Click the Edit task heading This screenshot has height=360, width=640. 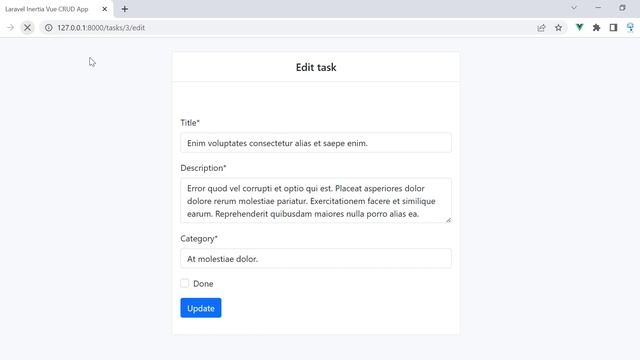[316, 67]
